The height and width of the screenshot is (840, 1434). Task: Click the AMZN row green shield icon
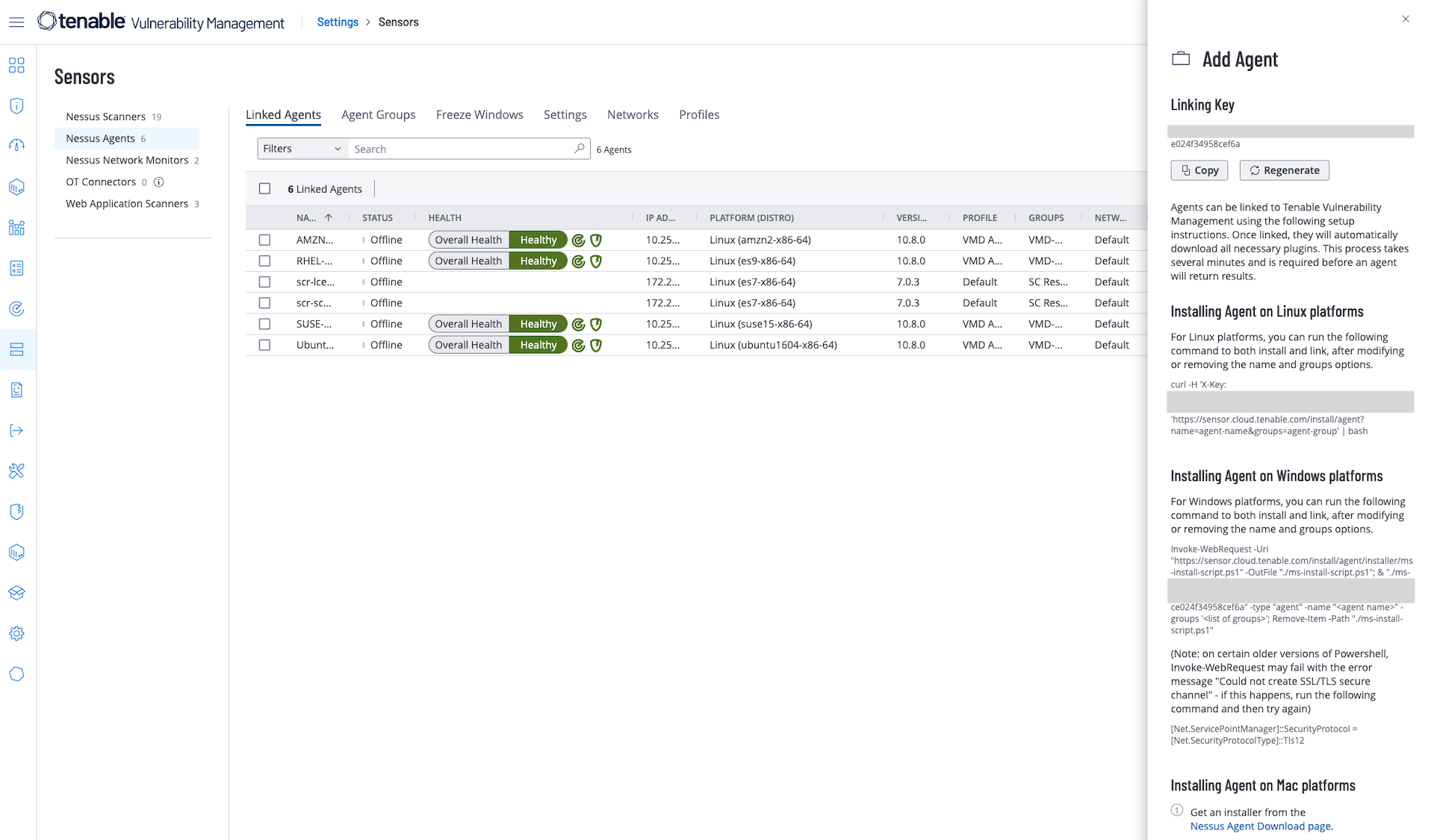click(x=596, y=240)
